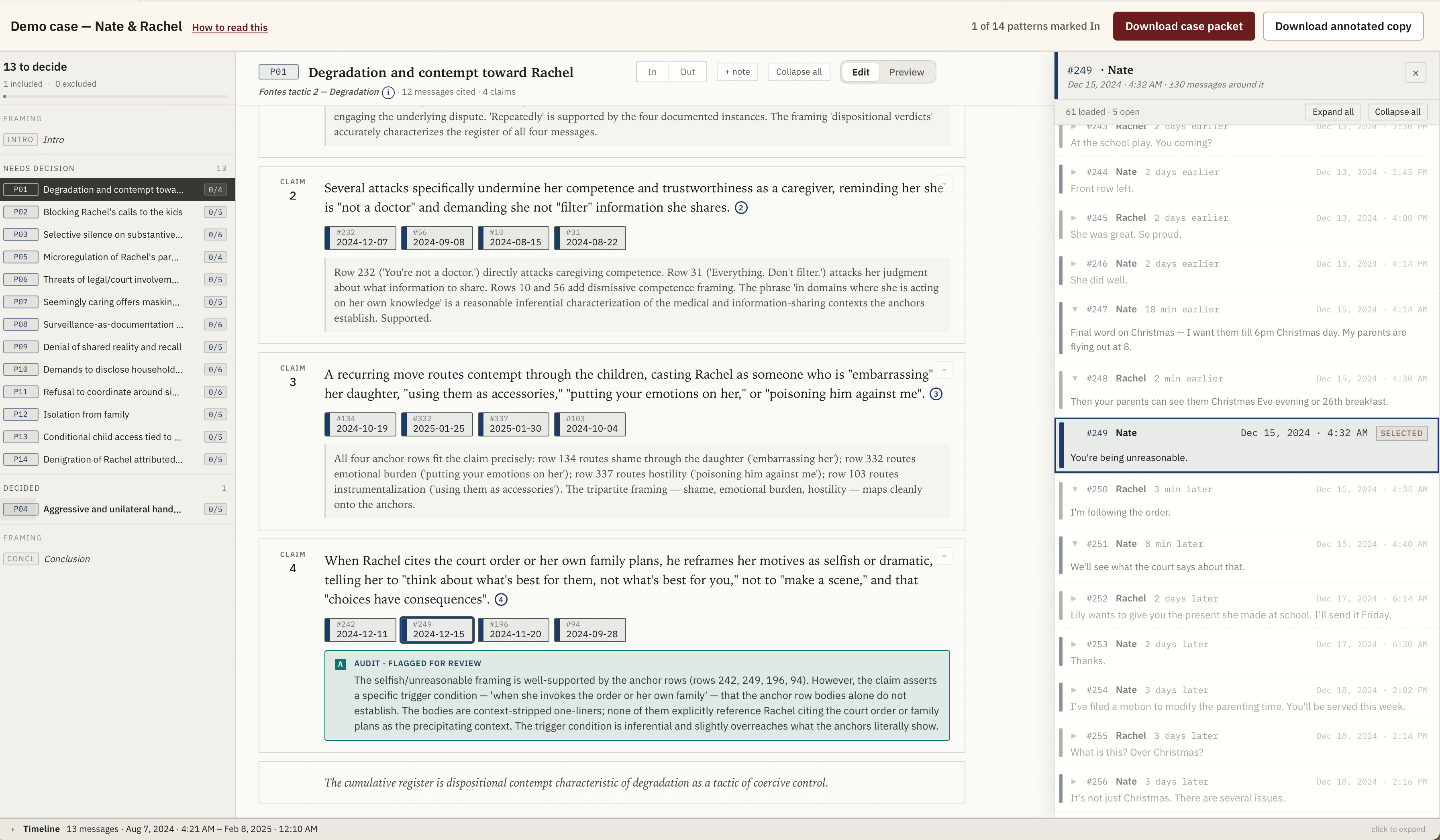Click 'click to expand' on Timeline bar
This screenshot has height=840, width=1440.
(1398, 829)
